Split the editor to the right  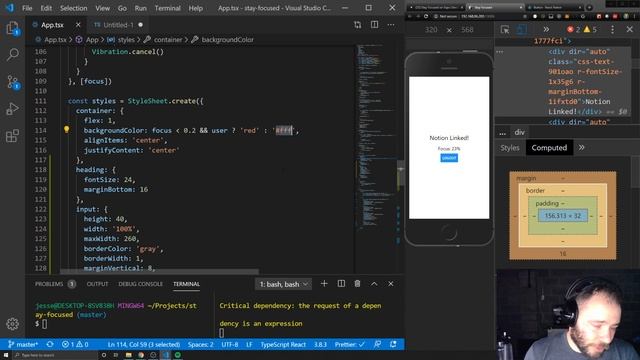tap(374, 24)
